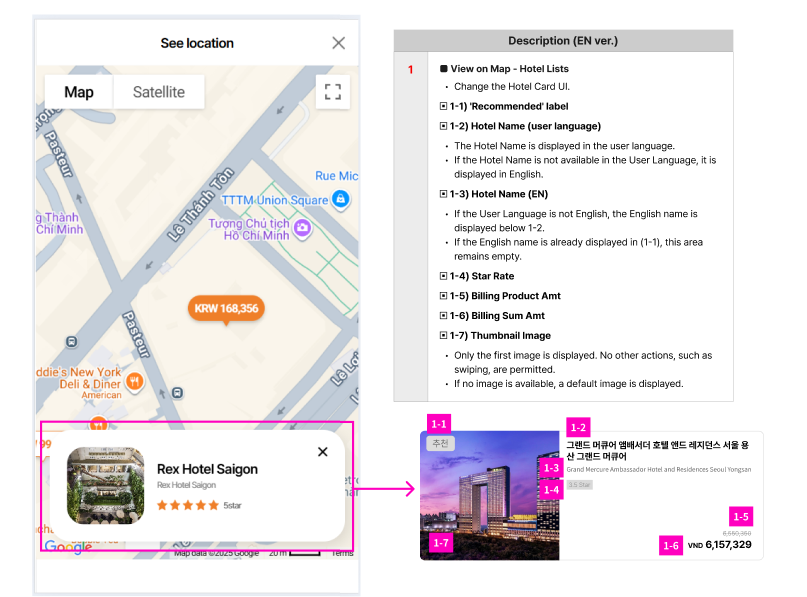
Task: Click bus stop icon beside Deli & Diner
Action: coord(178,393)
